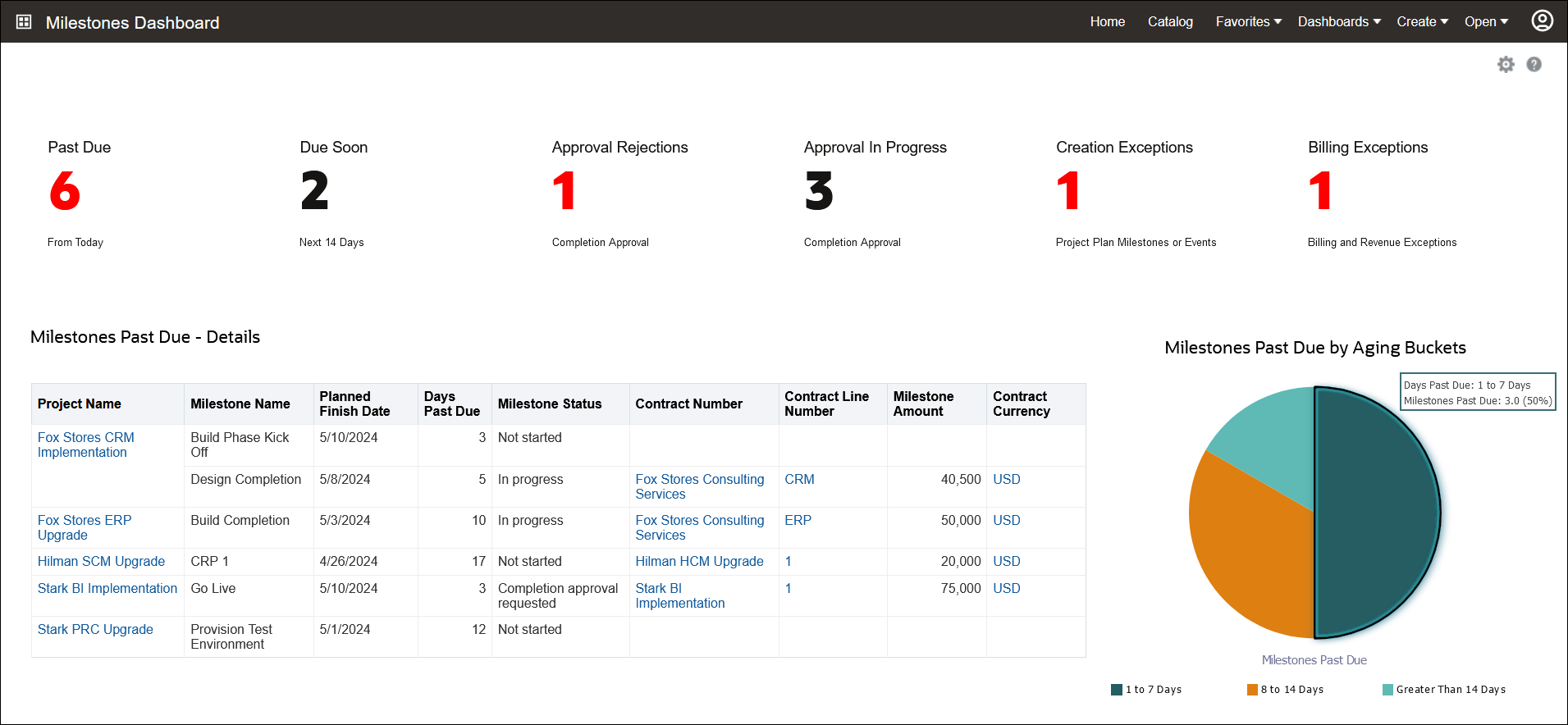Open Fox Stores Consulting Services contract for Build Completion
Image resolution: width=1568 pixels, height=725 pixels.
click(700, 528)
